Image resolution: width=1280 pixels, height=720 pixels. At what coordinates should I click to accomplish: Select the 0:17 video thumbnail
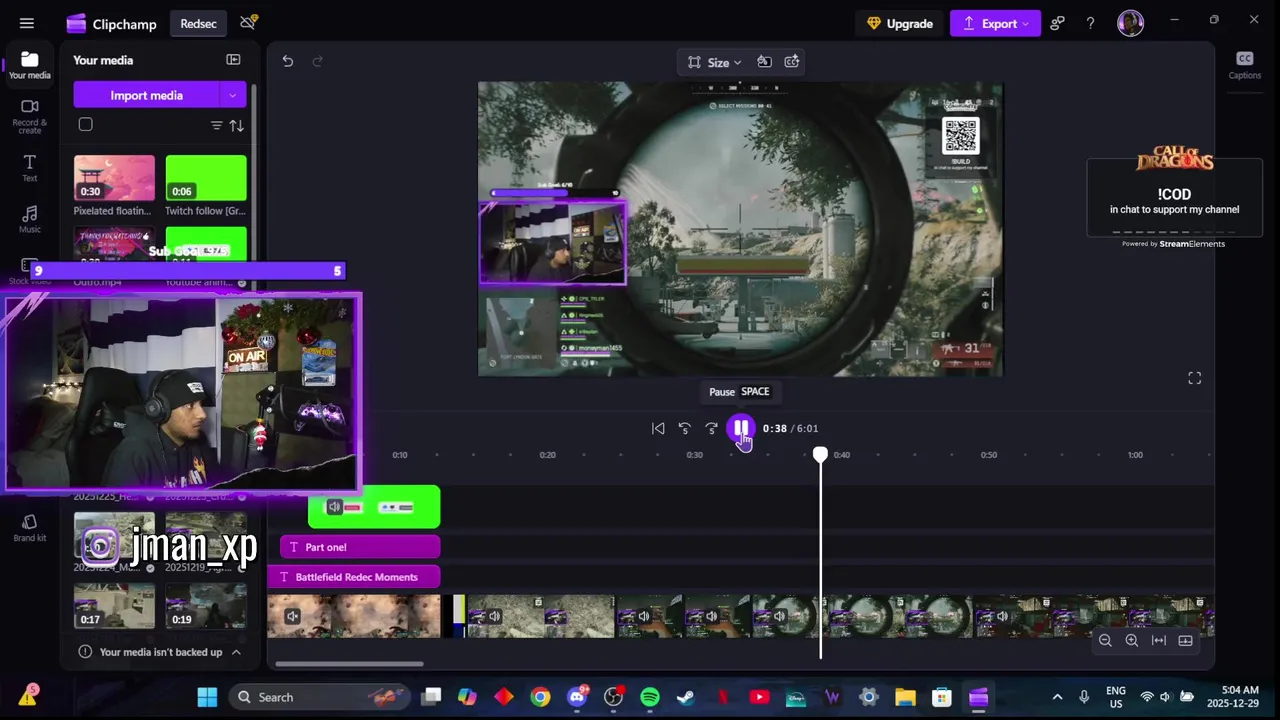[x=114, y=605]
